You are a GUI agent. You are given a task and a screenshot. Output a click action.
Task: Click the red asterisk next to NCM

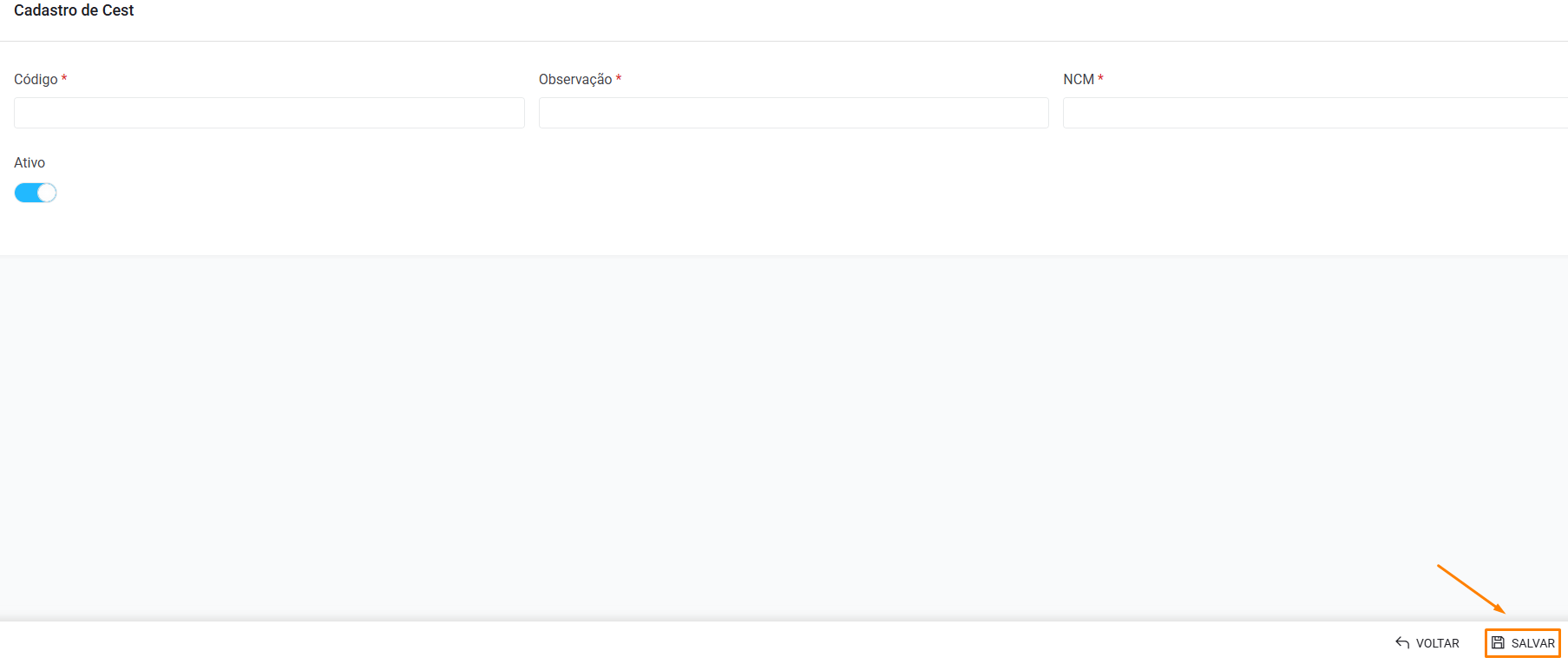coord(1100,79)
